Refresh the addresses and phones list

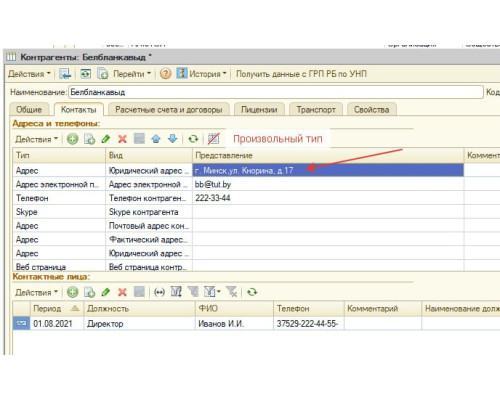pyautogui.click(x=193, y=139)
